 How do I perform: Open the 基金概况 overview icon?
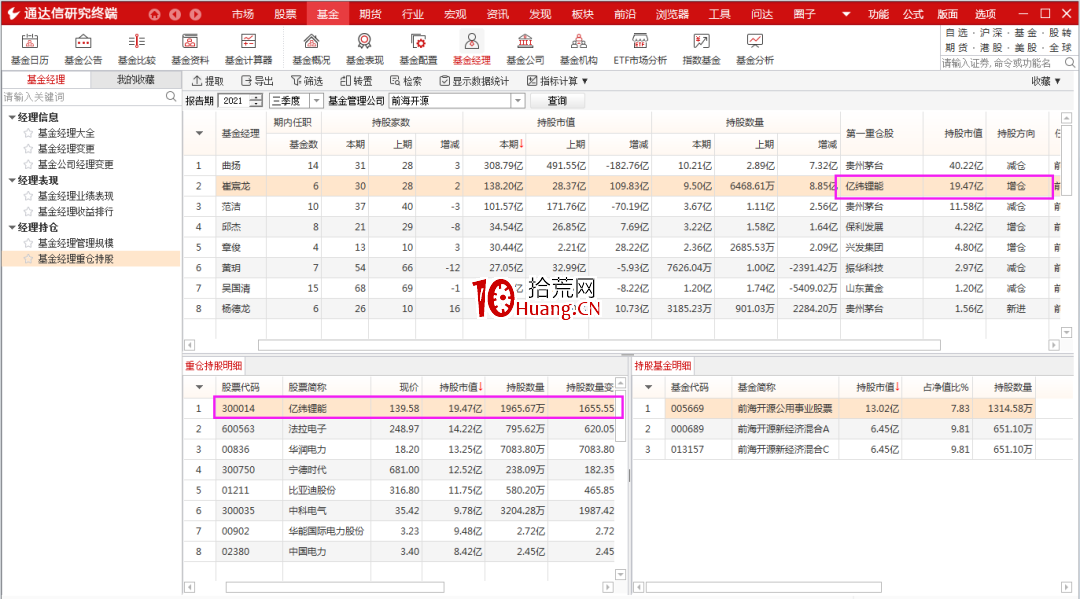tap(311, 50)
